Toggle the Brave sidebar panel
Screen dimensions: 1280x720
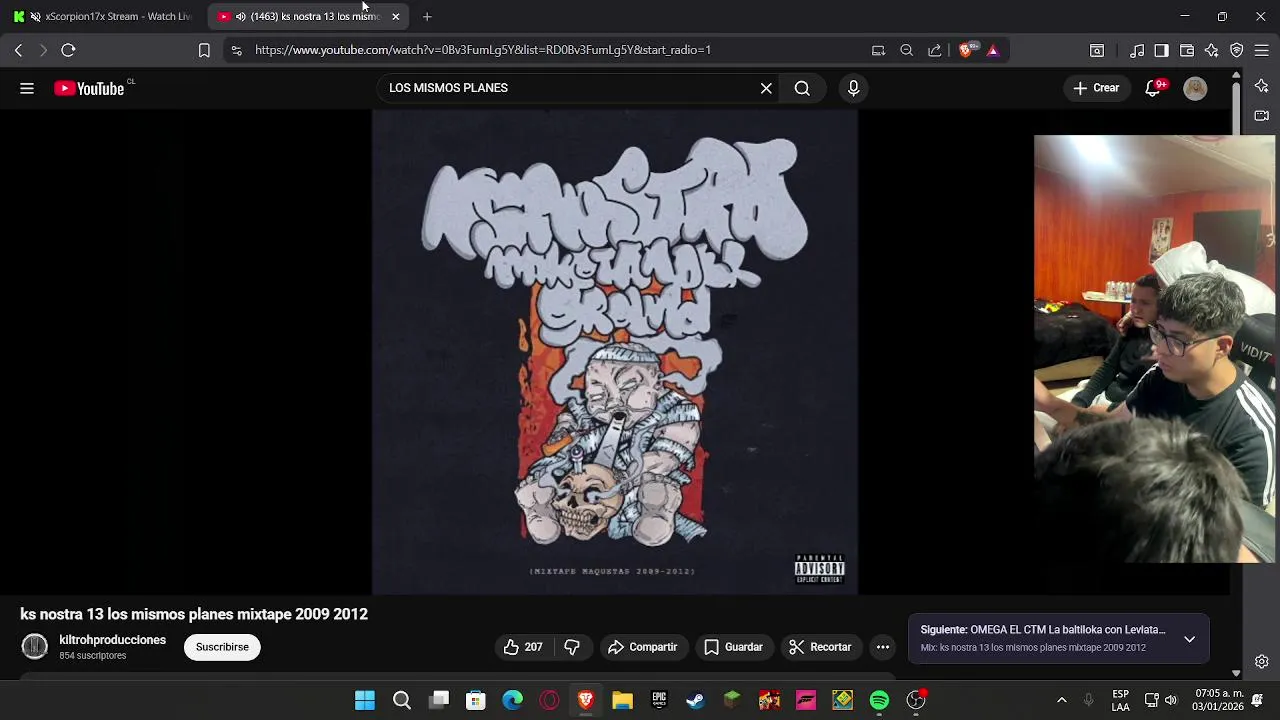pos(1161,50)
